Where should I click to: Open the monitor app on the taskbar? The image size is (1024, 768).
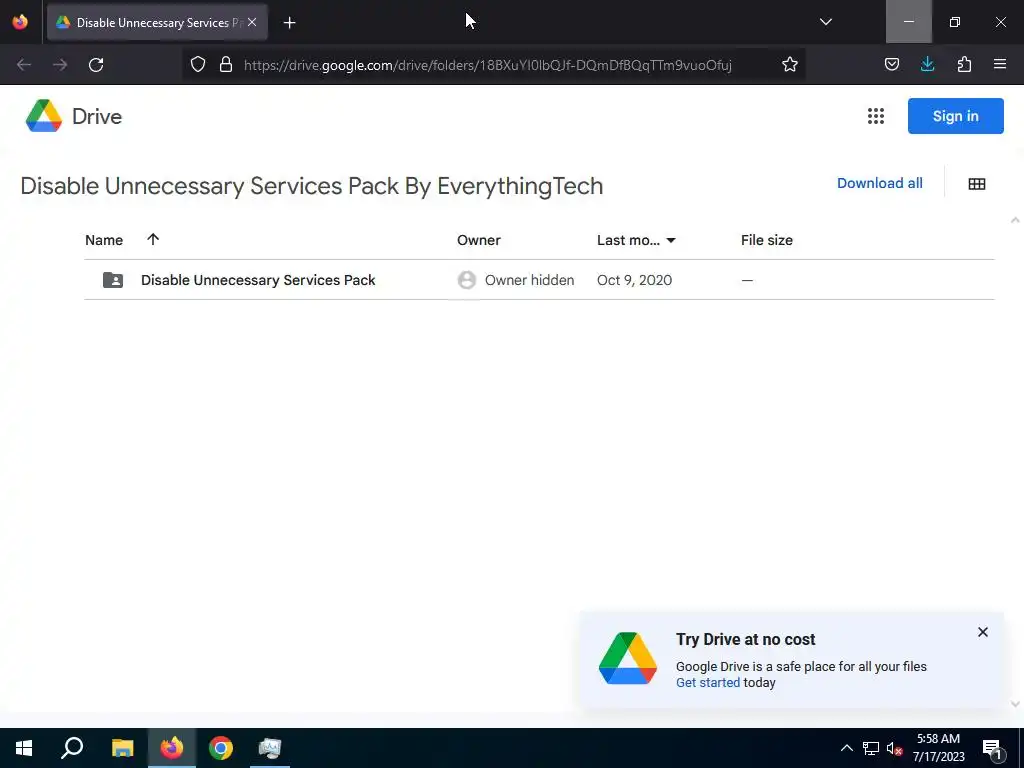(270, 748)
